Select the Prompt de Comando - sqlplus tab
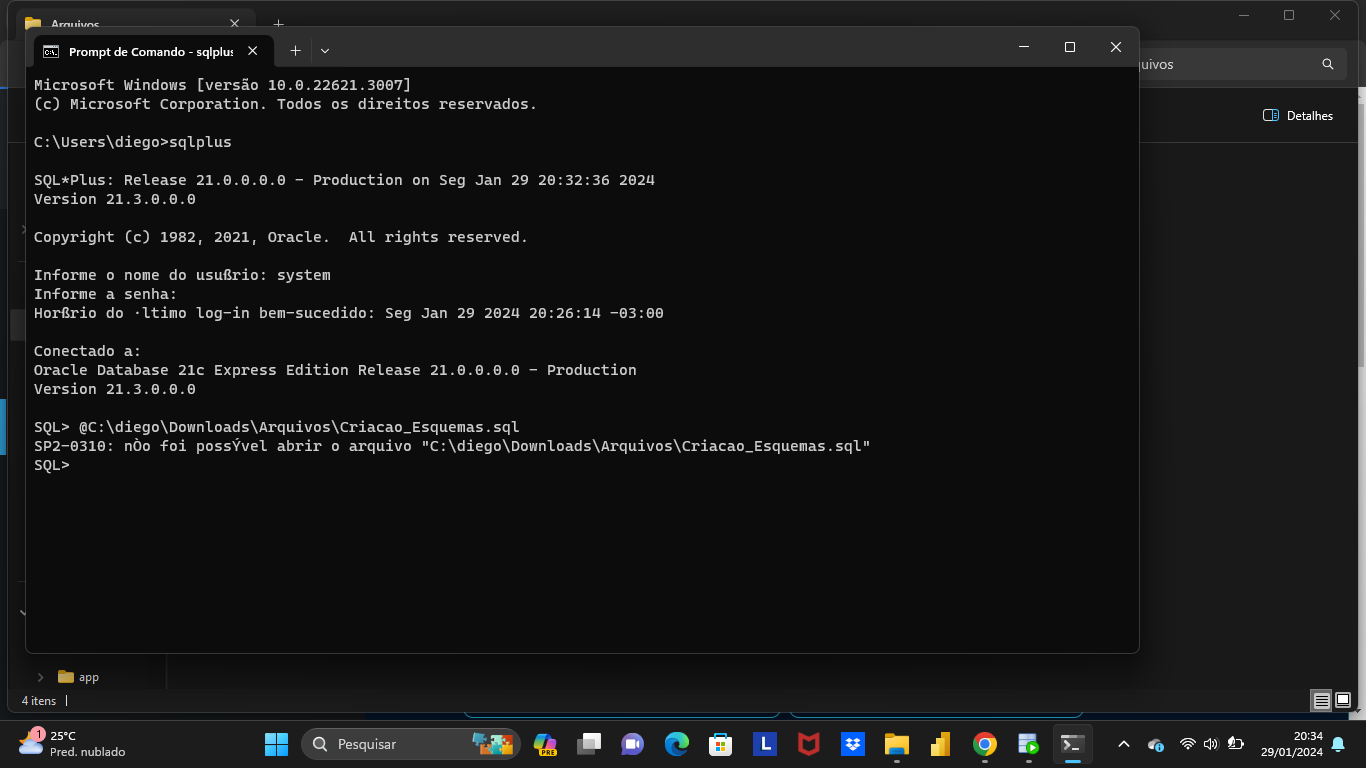The image size is (1366, 768). click(x=152, y=51)
